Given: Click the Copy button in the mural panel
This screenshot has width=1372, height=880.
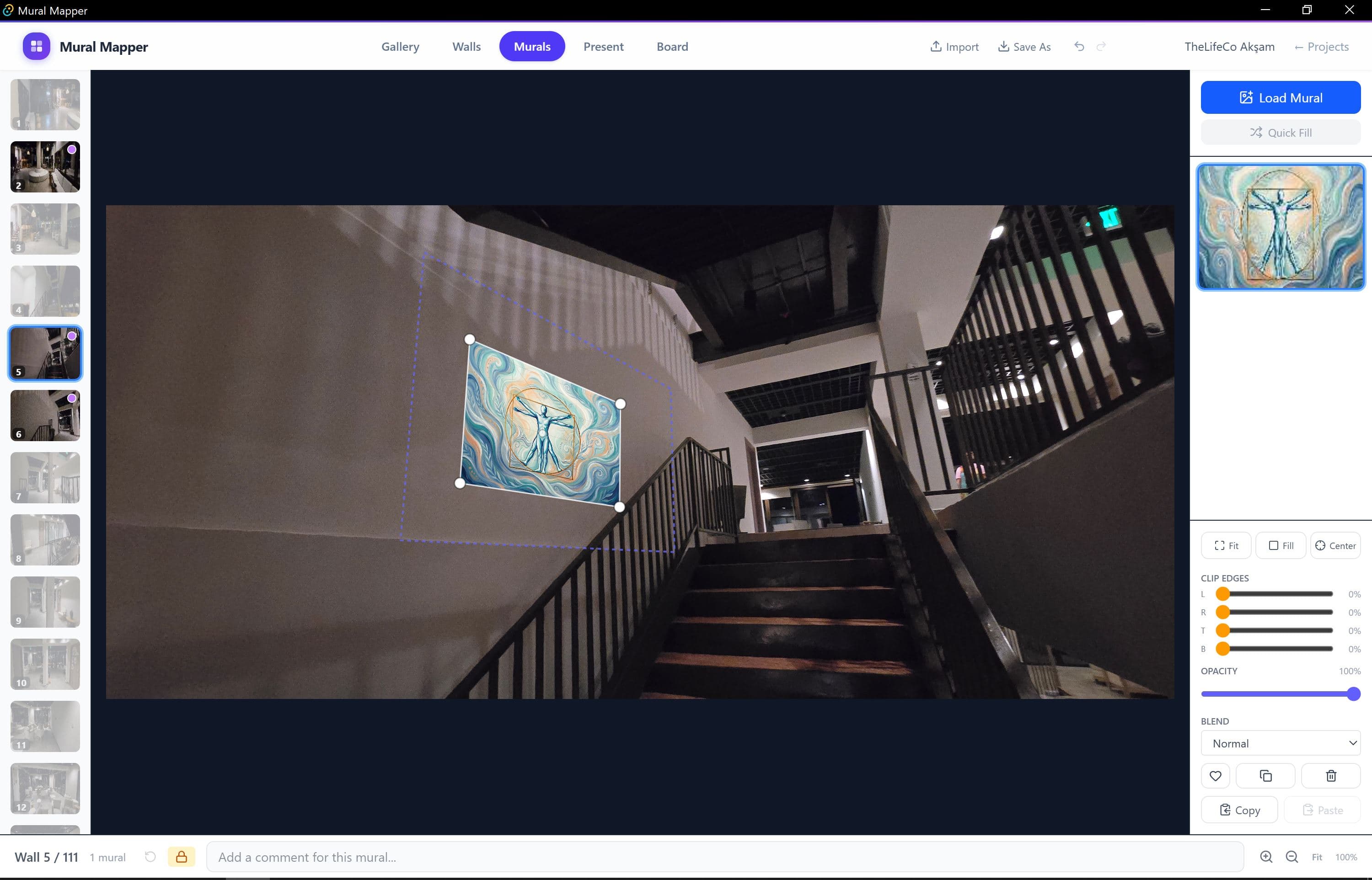Looking at the screenshot, I should (1239, 810).
